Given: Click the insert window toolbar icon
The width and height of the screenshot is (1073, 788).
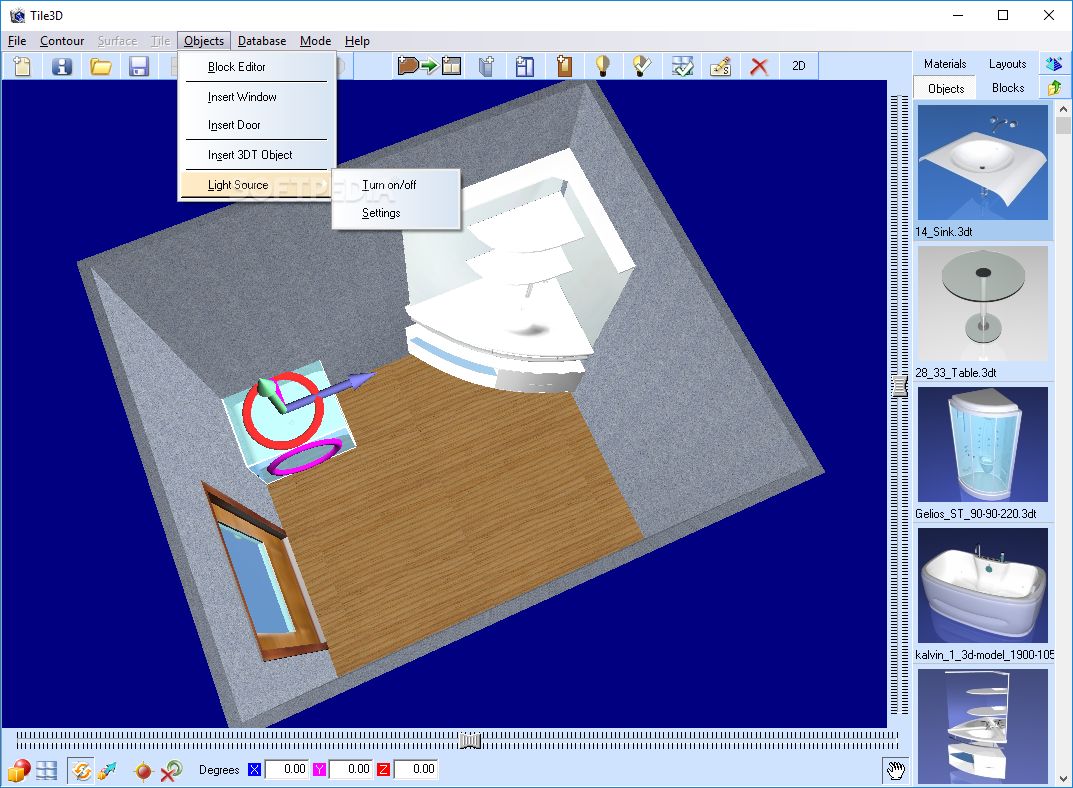Looking at the screenshot, I should pyautogui.click(x=525, y=66).
